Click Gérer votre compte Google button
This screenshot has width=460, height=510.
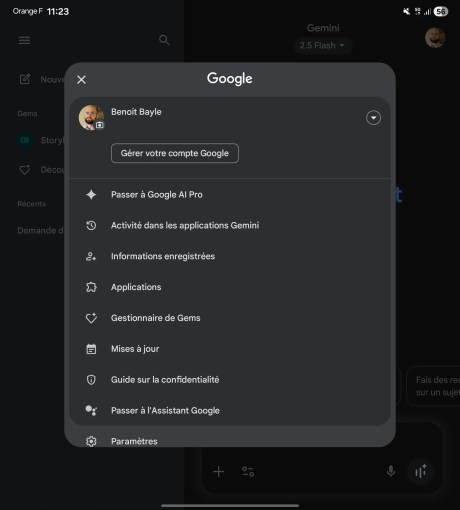(175, 153)
